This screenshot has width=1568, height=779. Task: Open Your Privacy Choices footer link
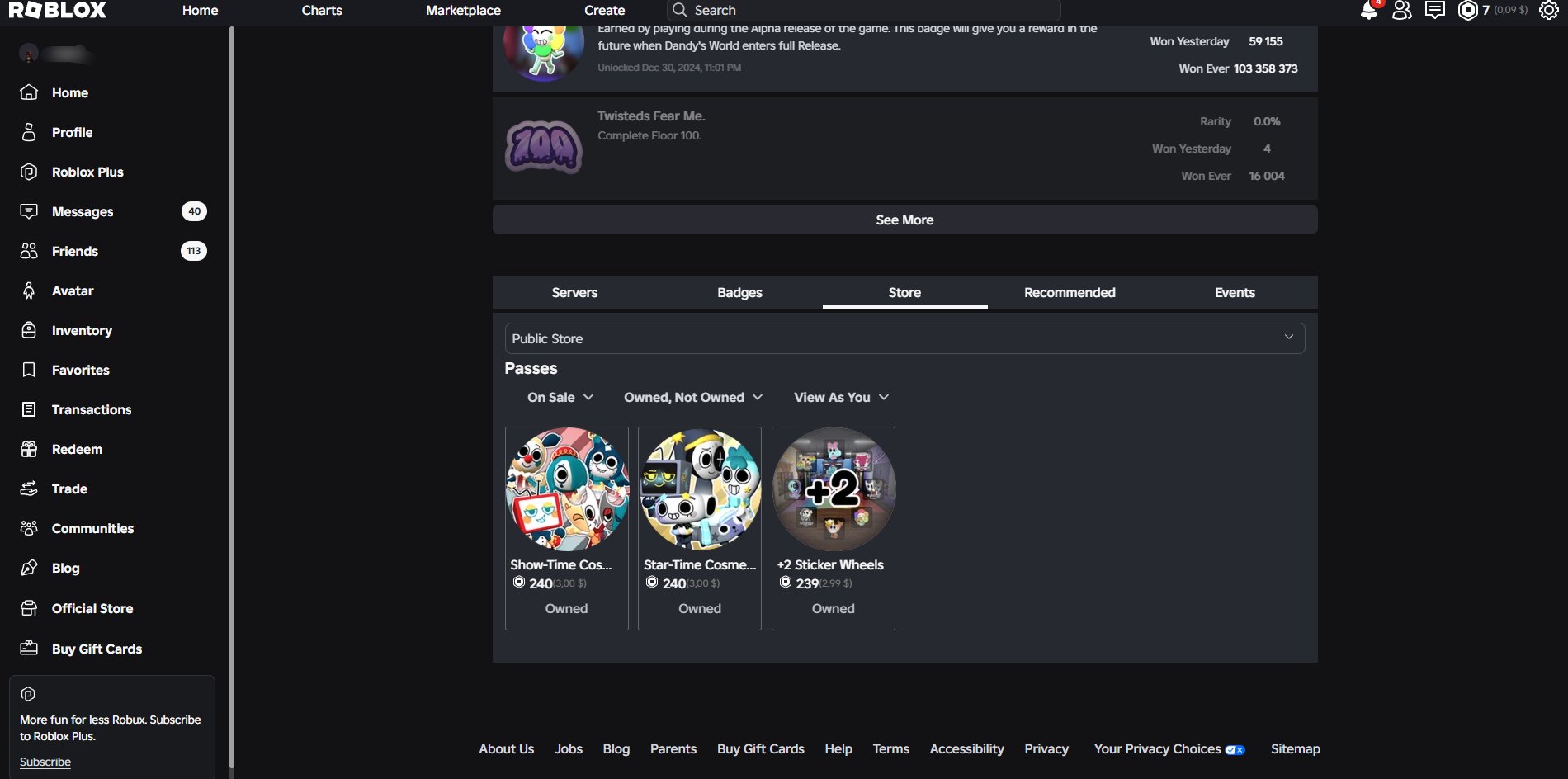1169,748
